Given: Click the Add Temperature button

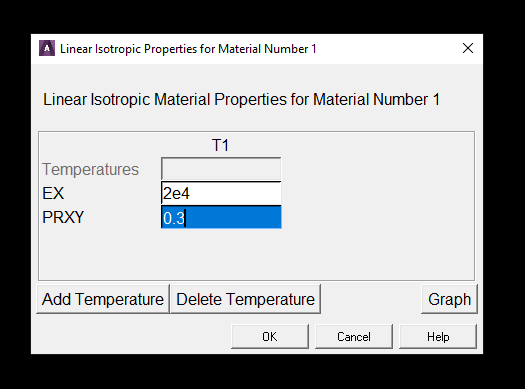Looking at the screenshot, I should (x=103, y=299).
